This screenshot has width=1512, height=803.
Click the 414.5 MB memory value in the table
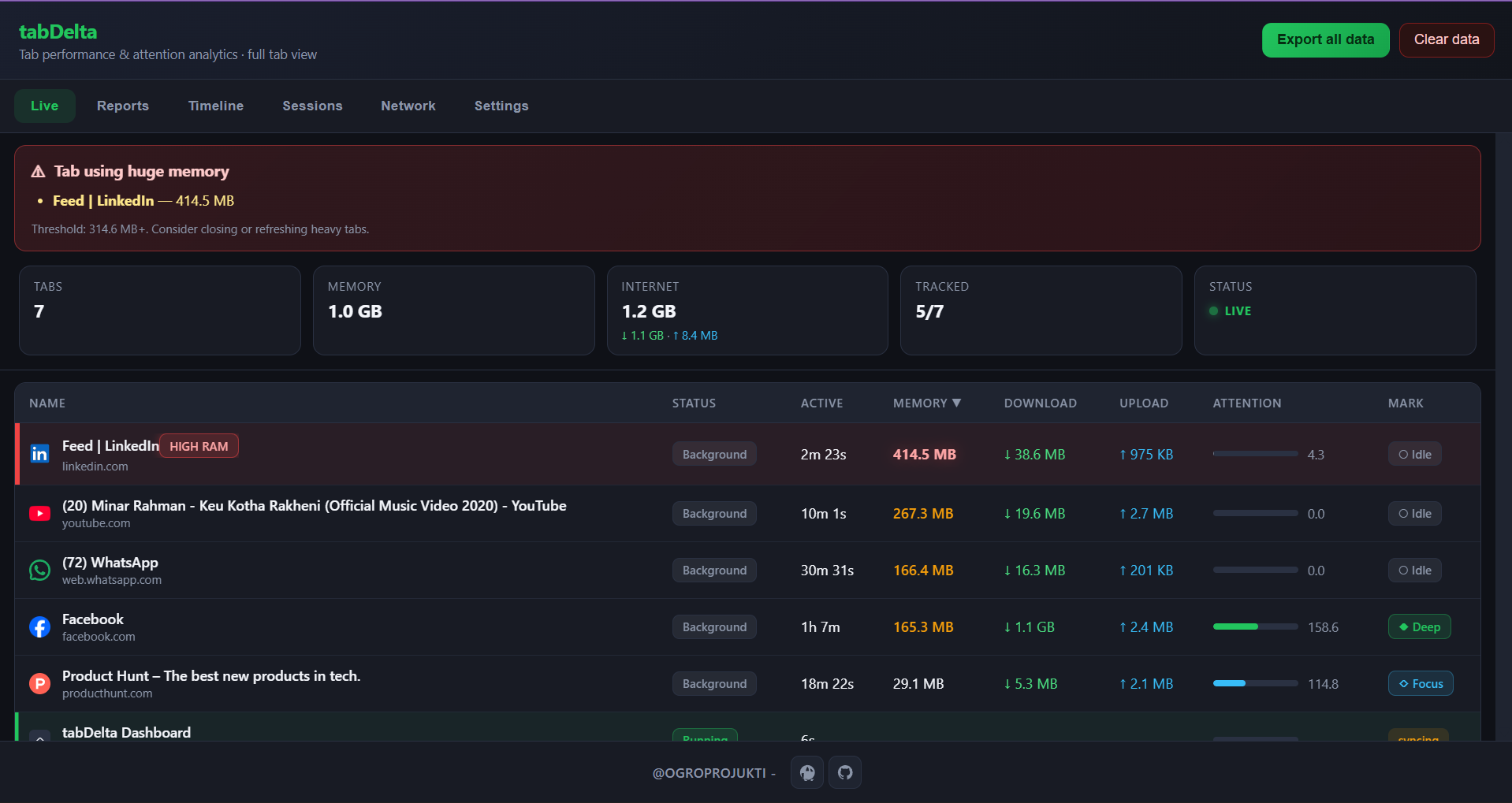tap(924, 455)
